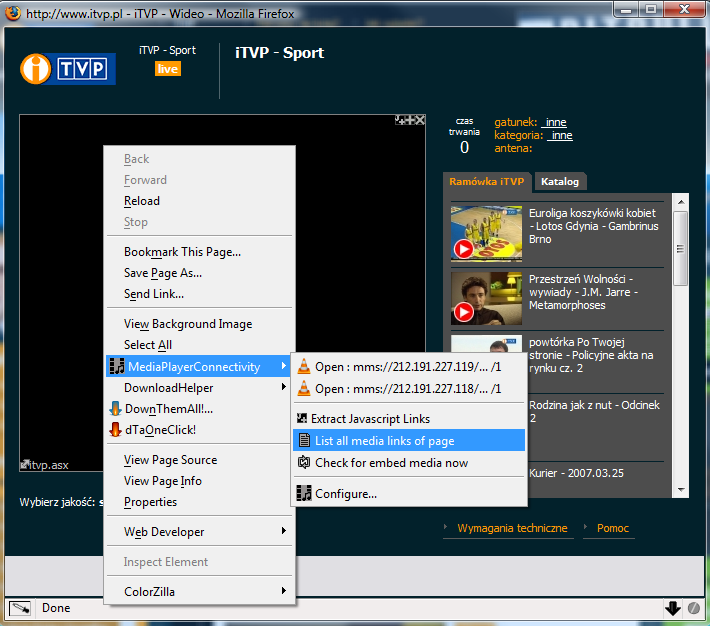Click the DownThemAll! arrow icon
Image resolution: width=710 pixels, height=626 pixels.
pos(116,409)
